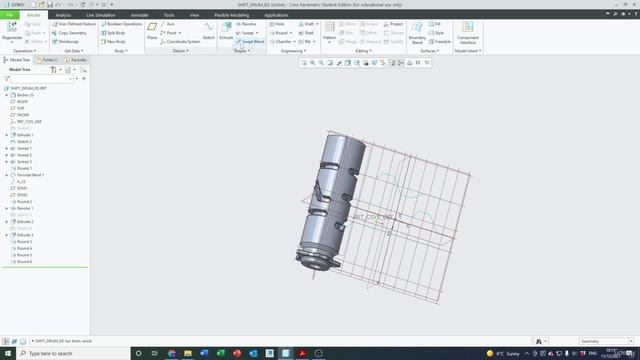Toggle the navigator panel icon in status bar
This screenshot has height=360, width=640.
(x=6, y=341)
